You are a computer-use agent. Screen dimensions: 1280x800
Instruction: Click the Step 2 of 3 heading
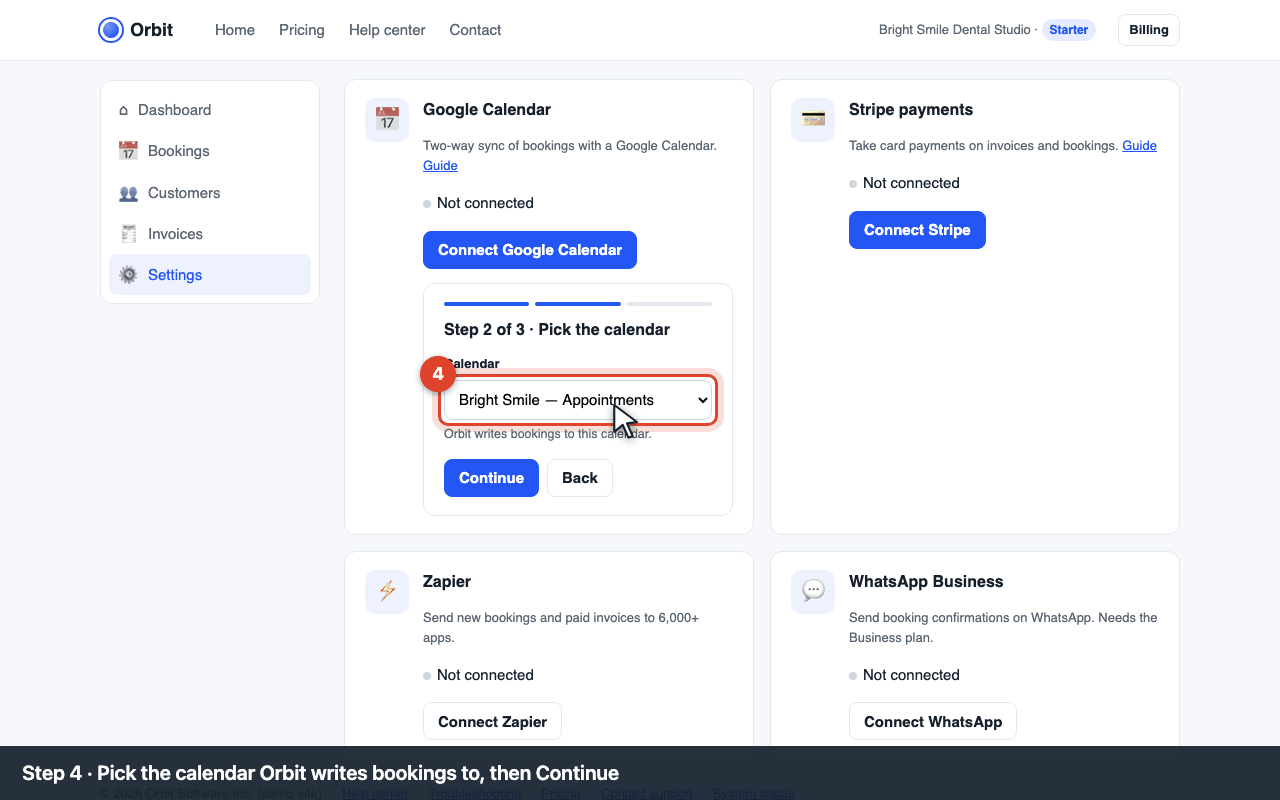(x=557, y=330)
